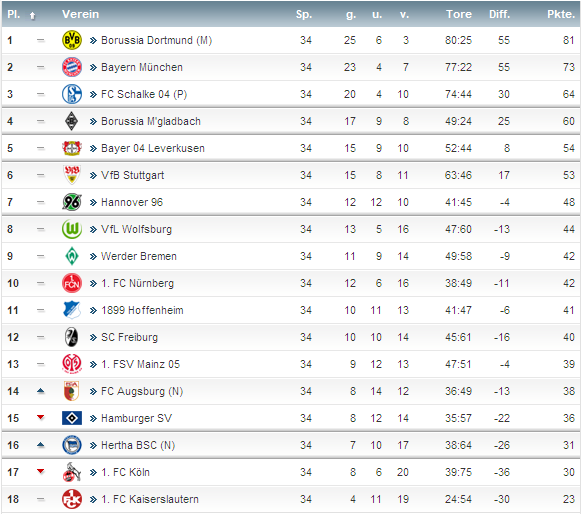Sort table by the Pl. column arrow

pyautogui.click(x=33, y=15)
